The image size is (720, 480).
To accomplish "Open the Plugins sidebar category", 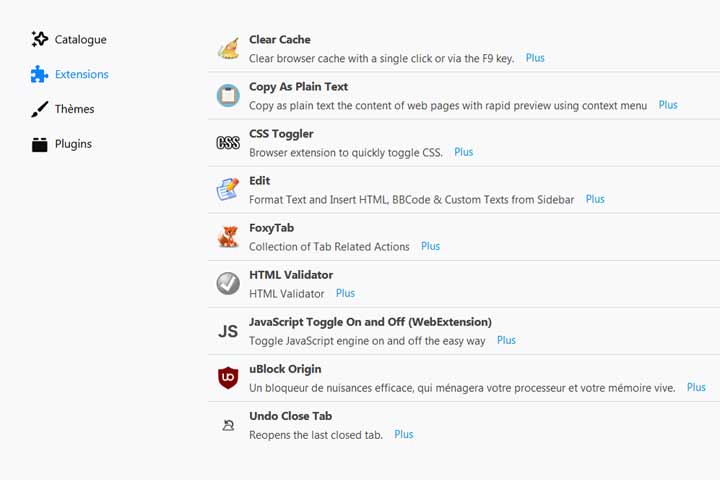I will (x=62, y=144).
